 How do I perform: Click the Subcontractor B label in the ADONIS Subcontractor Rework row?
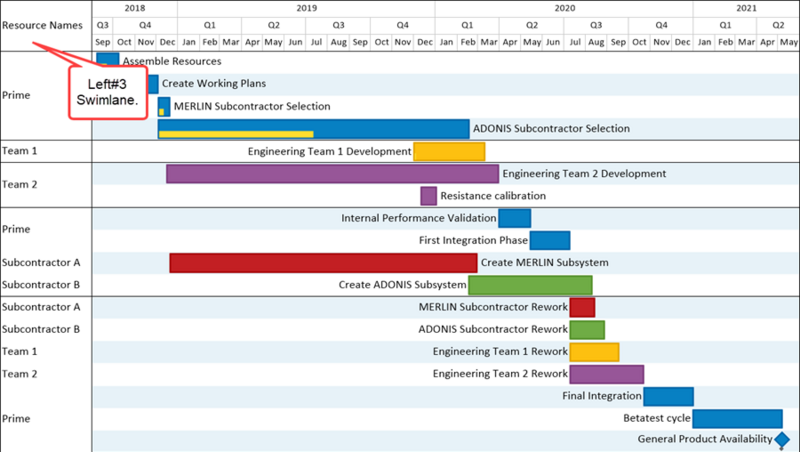click(41, 330)
